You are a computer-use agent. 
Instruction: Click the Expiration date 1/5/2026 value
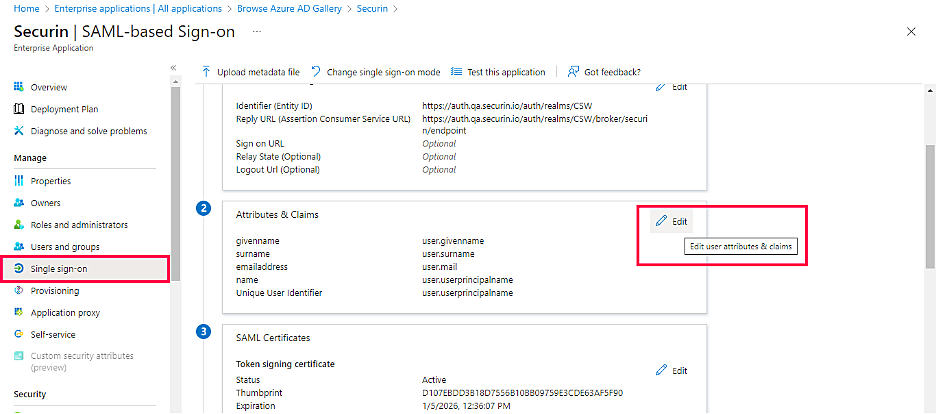(x=467, y=406)
